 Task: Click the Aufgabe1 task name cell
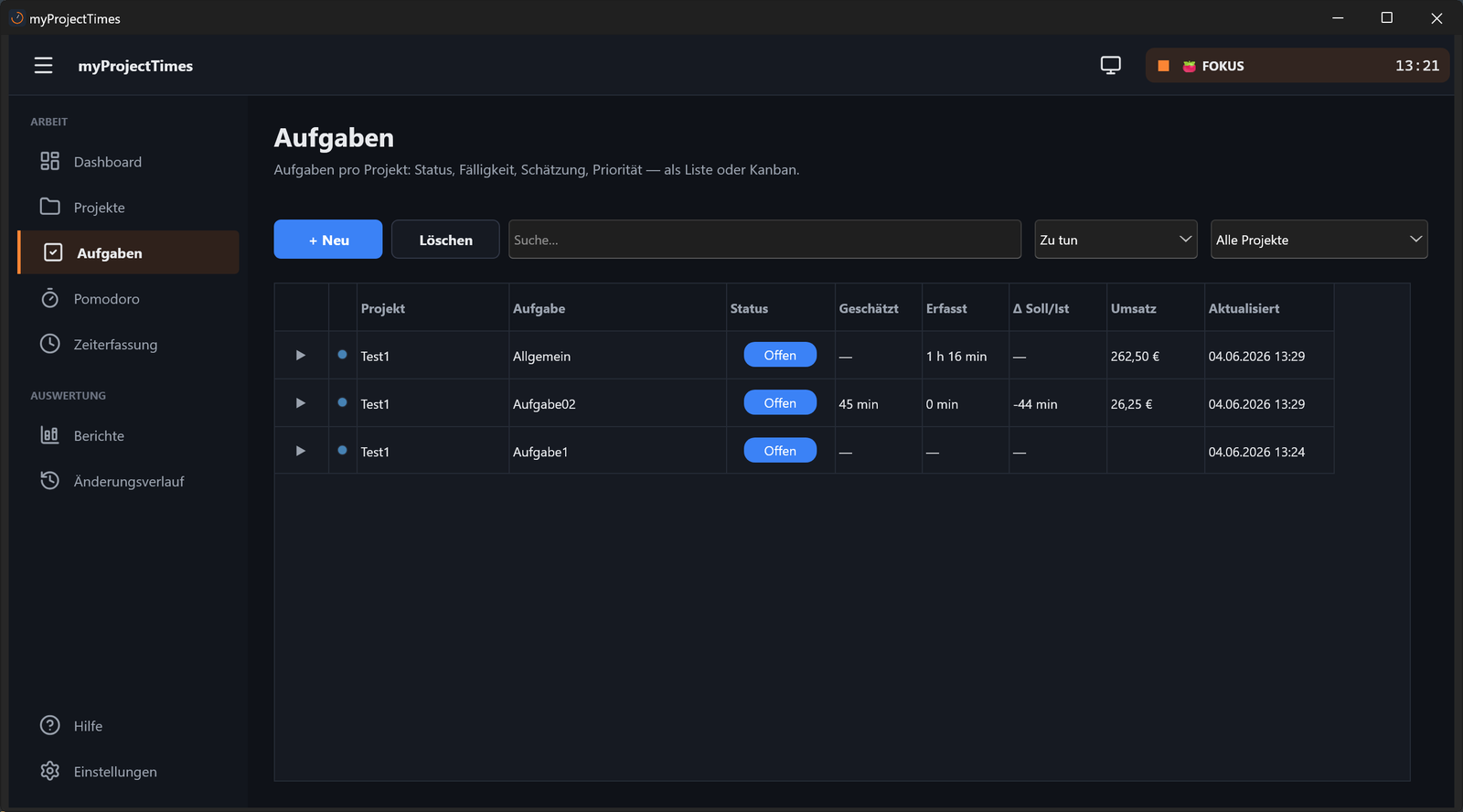[617, 451]
